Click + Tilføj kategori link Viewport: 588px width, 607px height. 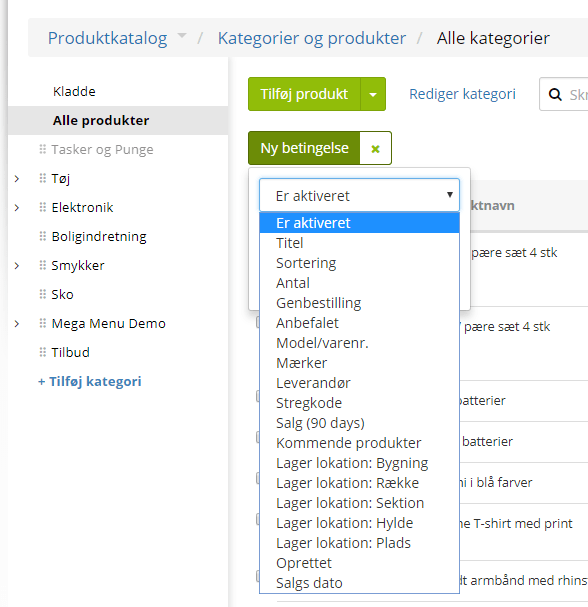point(89,381)
